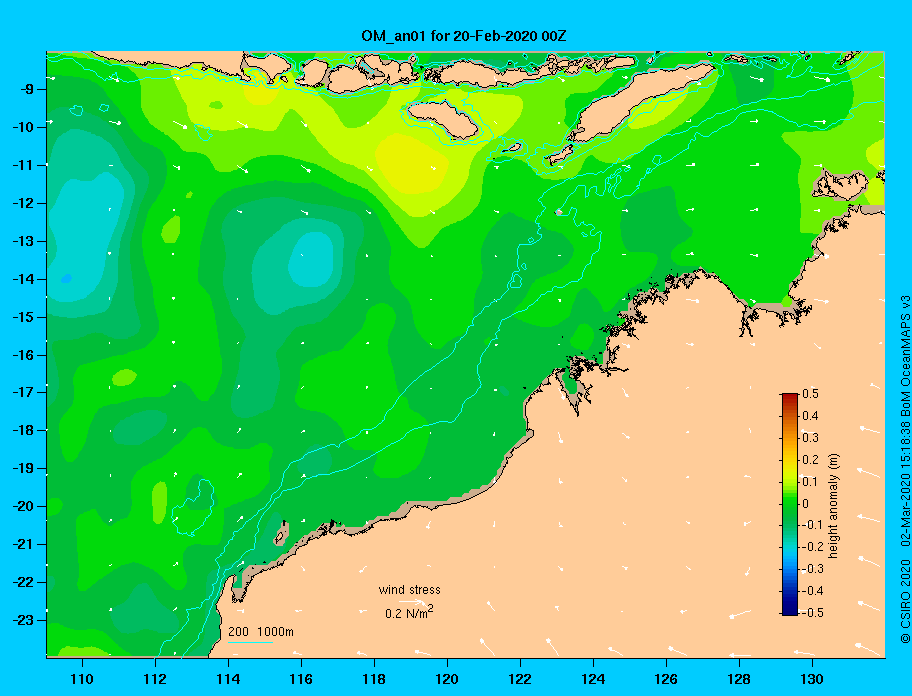Select the "-13" latitude axis label
This screenshot has height=696, width=912.
[x=22, y=241]
